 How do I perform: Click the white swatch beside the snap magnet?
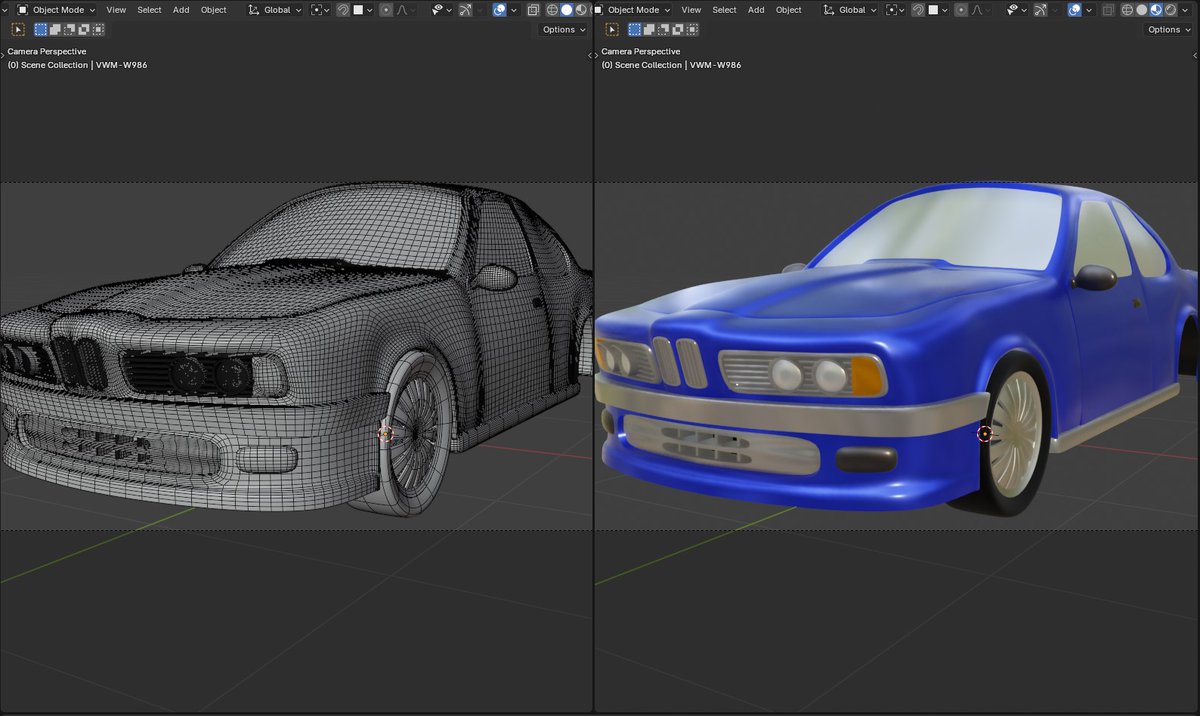pyautogui.click(x=357, y=9)
